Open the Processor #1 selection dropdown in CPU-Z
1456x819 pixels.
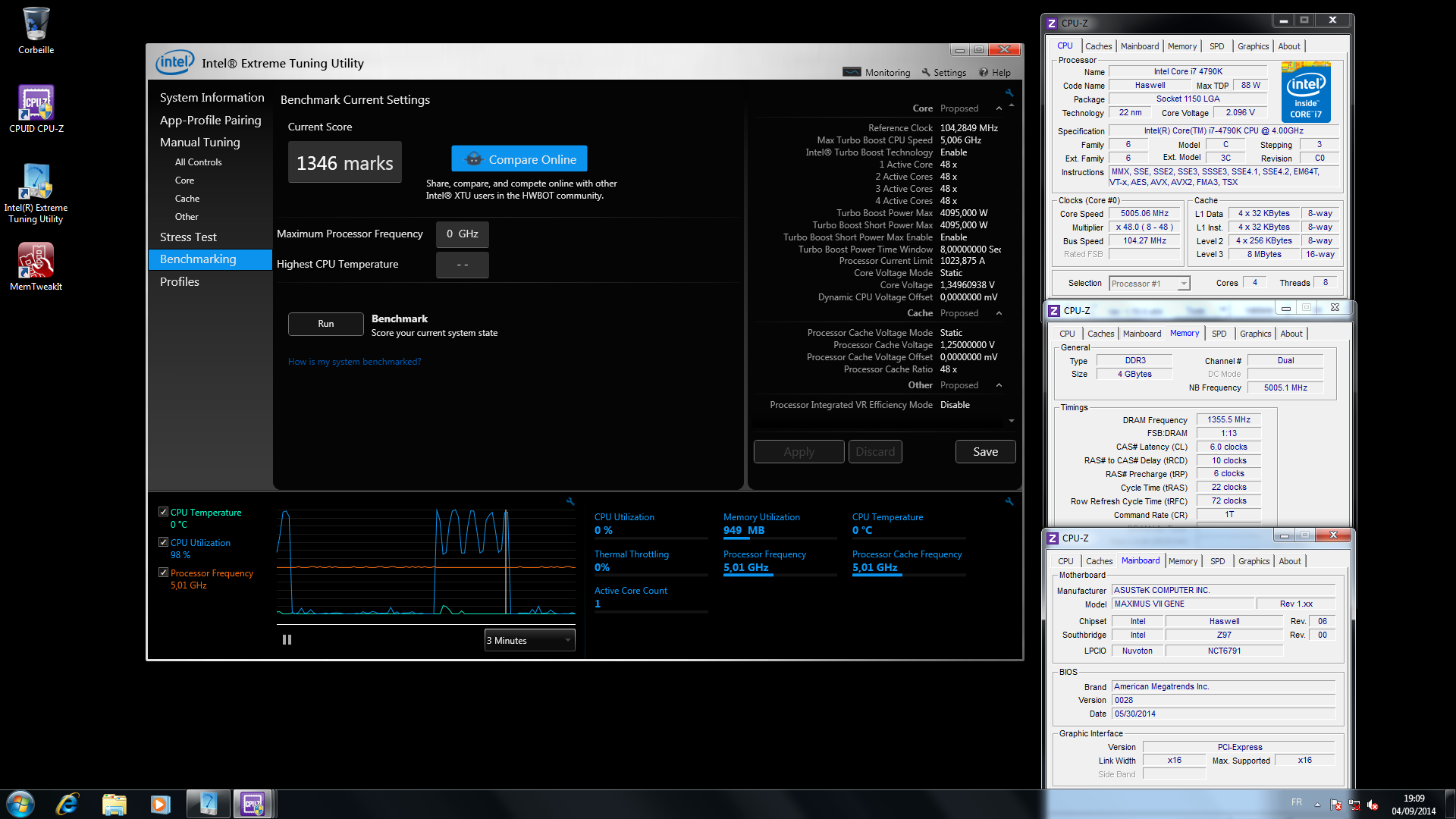(x=1150, y=283)
